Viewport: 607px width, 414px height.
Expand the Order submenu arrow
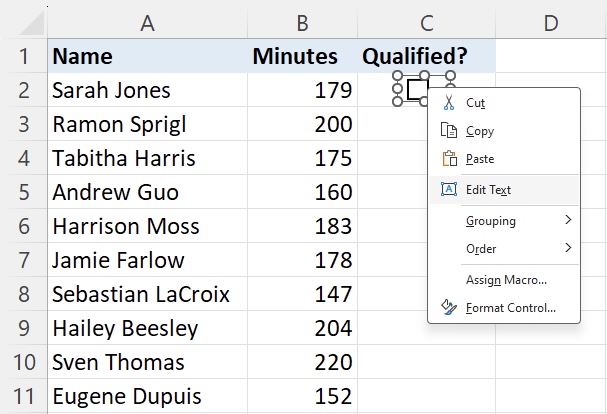pyautogui.click(x=568, y=248)
